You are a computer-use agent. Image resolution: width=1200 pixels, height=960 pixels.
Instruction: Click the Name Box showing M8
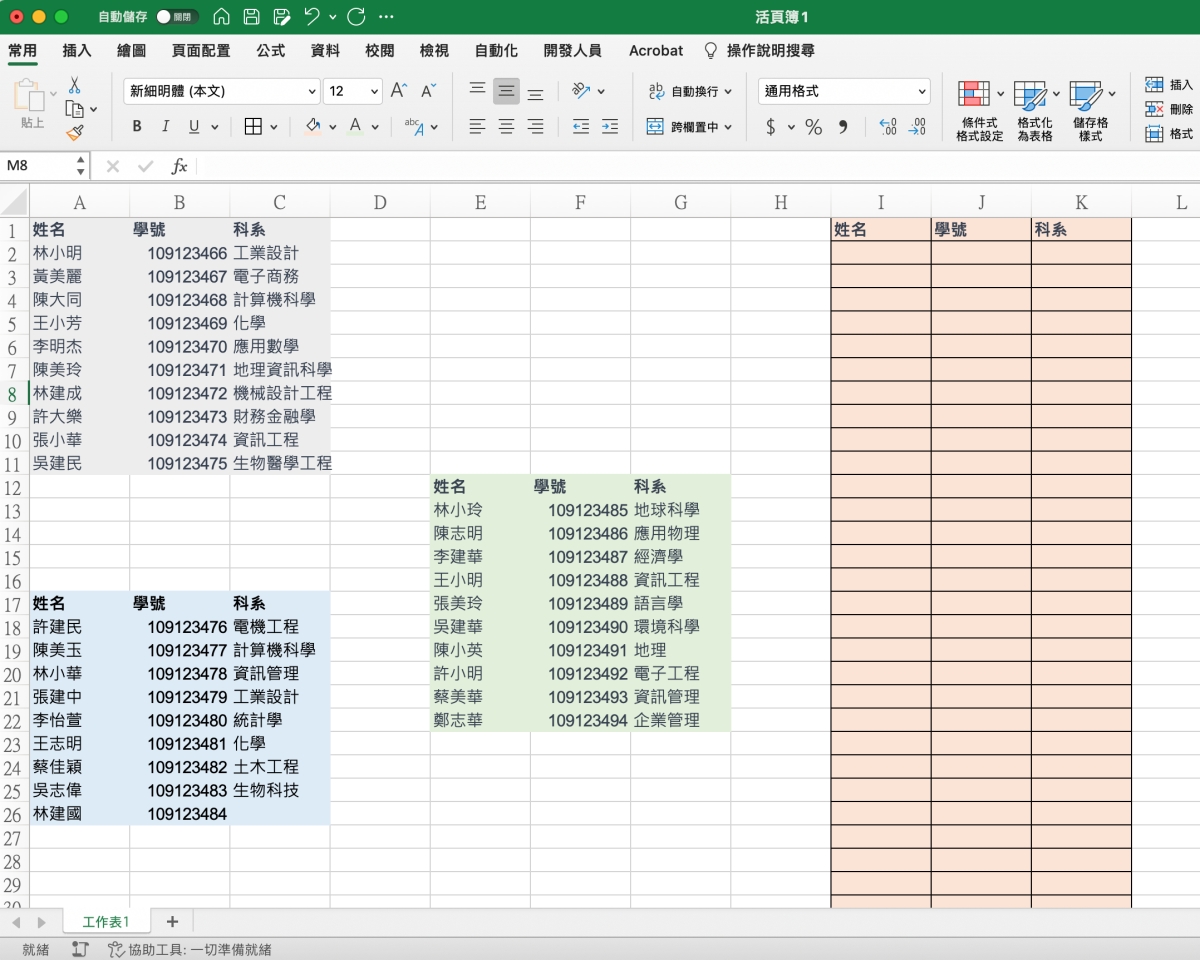(38, 166)
